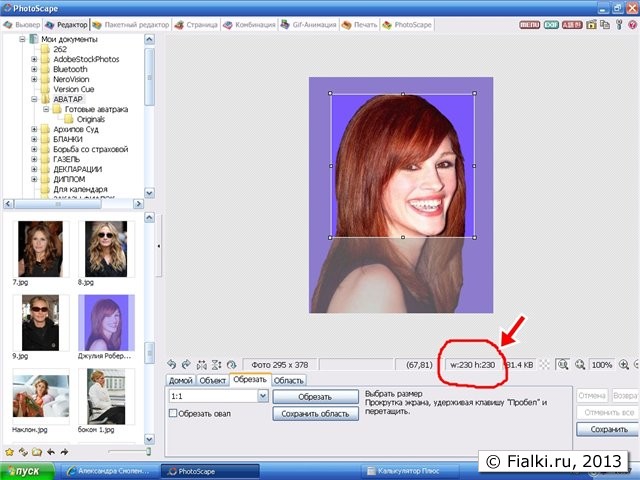The width and height of the screenshot is (640, 480).
Task: Click the back arrow icon below thumbnails
Action: 51,451
